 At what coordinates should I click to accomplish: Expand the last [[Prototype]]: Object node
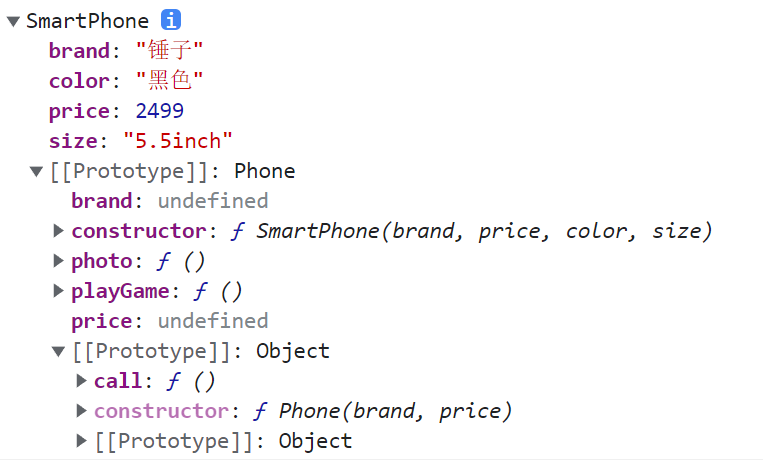pos(82,441)
